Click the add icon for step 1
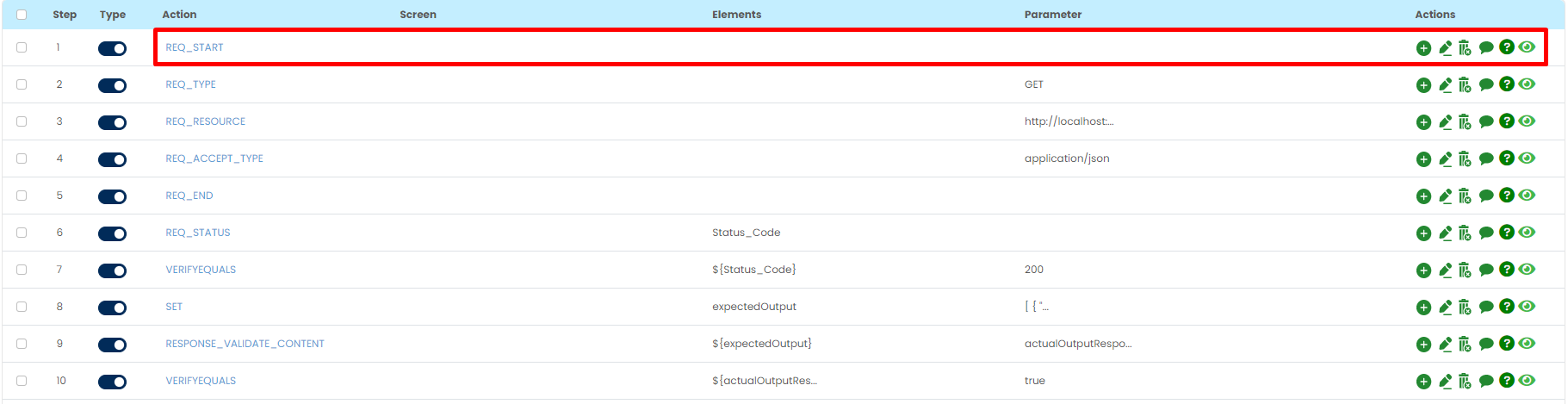 1423,48
